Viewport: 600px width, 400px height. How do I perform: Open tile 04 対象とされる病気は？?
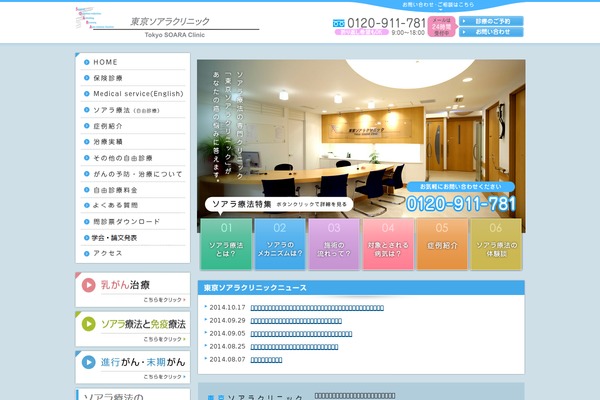coord(388,244)
